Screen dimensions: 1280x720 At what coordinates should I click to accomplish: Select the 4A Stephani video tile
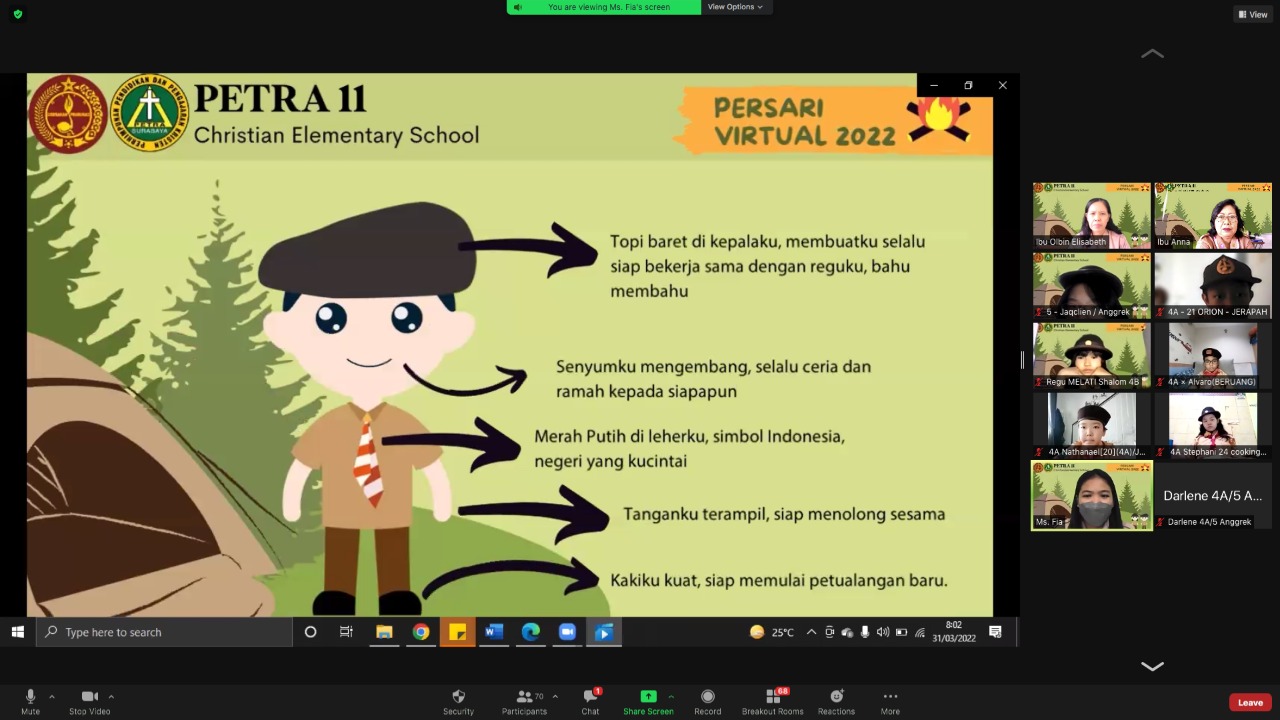click(1213, 425)
